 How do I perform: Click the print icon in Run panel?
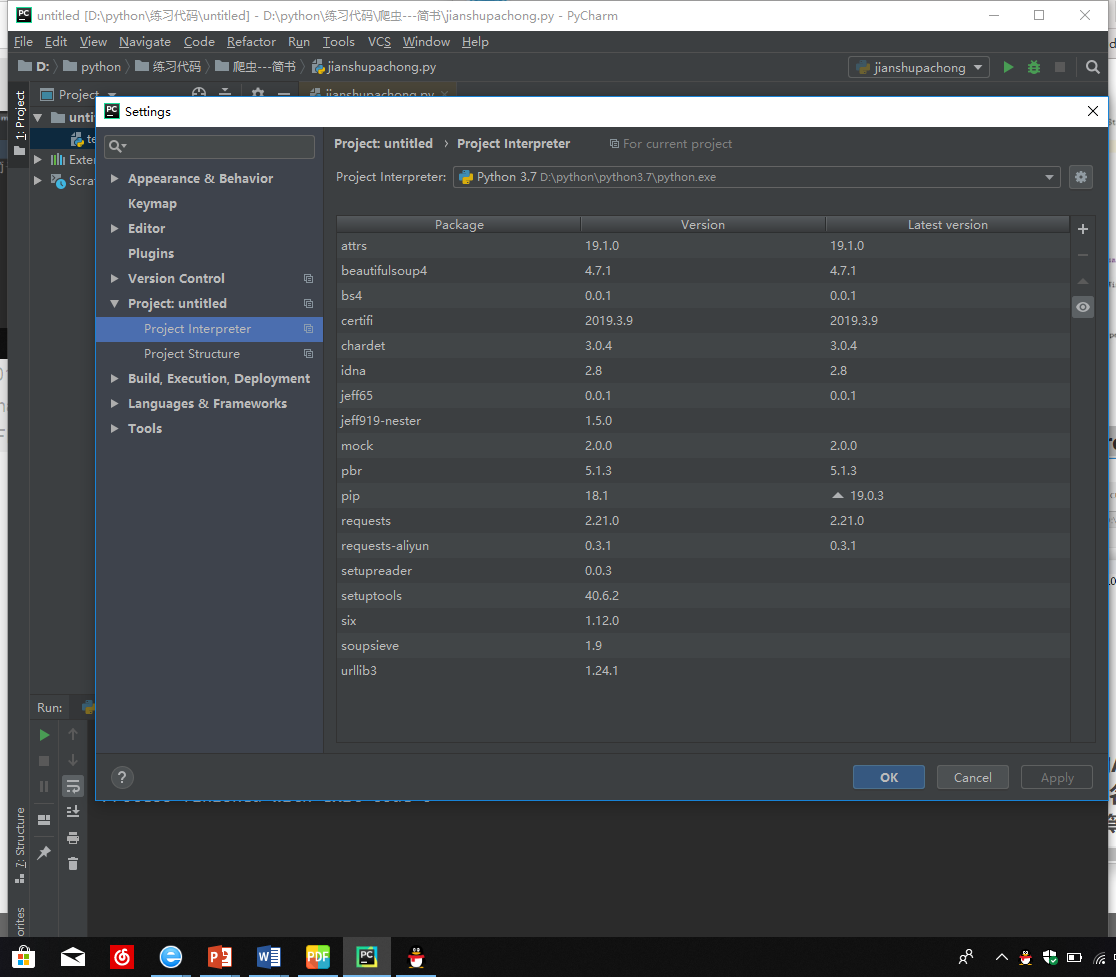(73, 838)
